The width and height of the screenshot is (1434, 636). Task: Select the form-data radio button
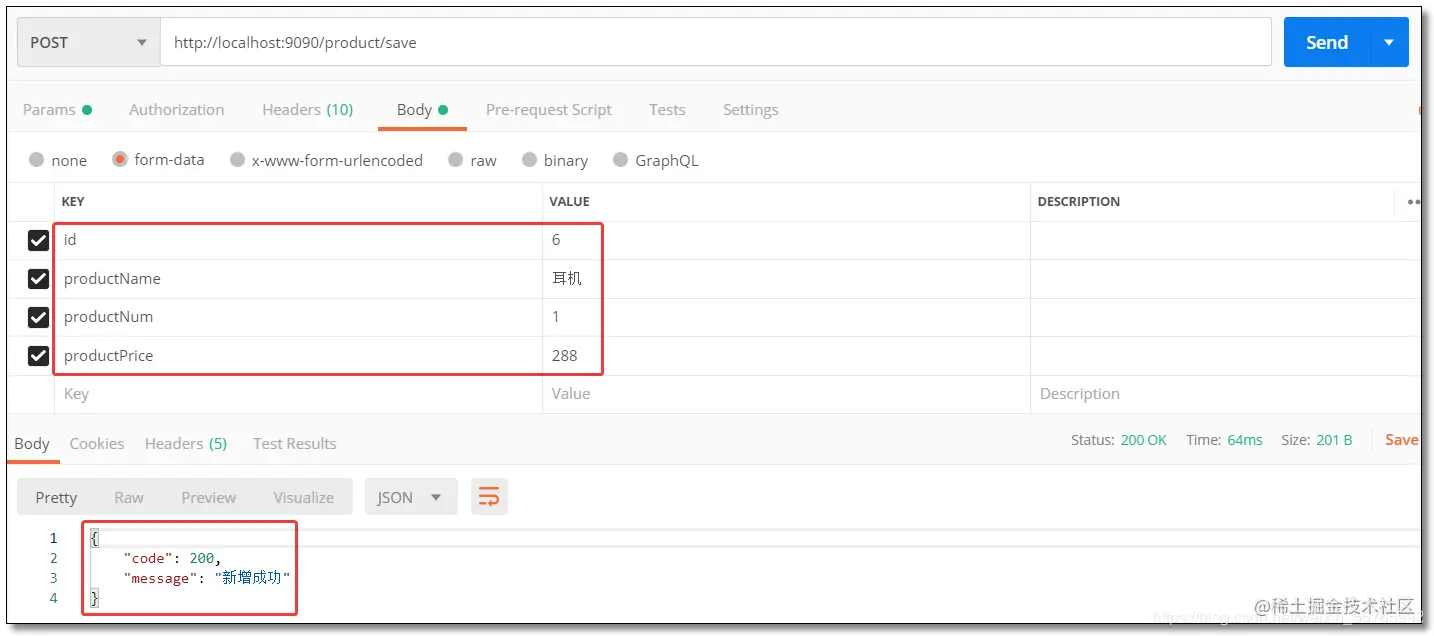(120, 159)
